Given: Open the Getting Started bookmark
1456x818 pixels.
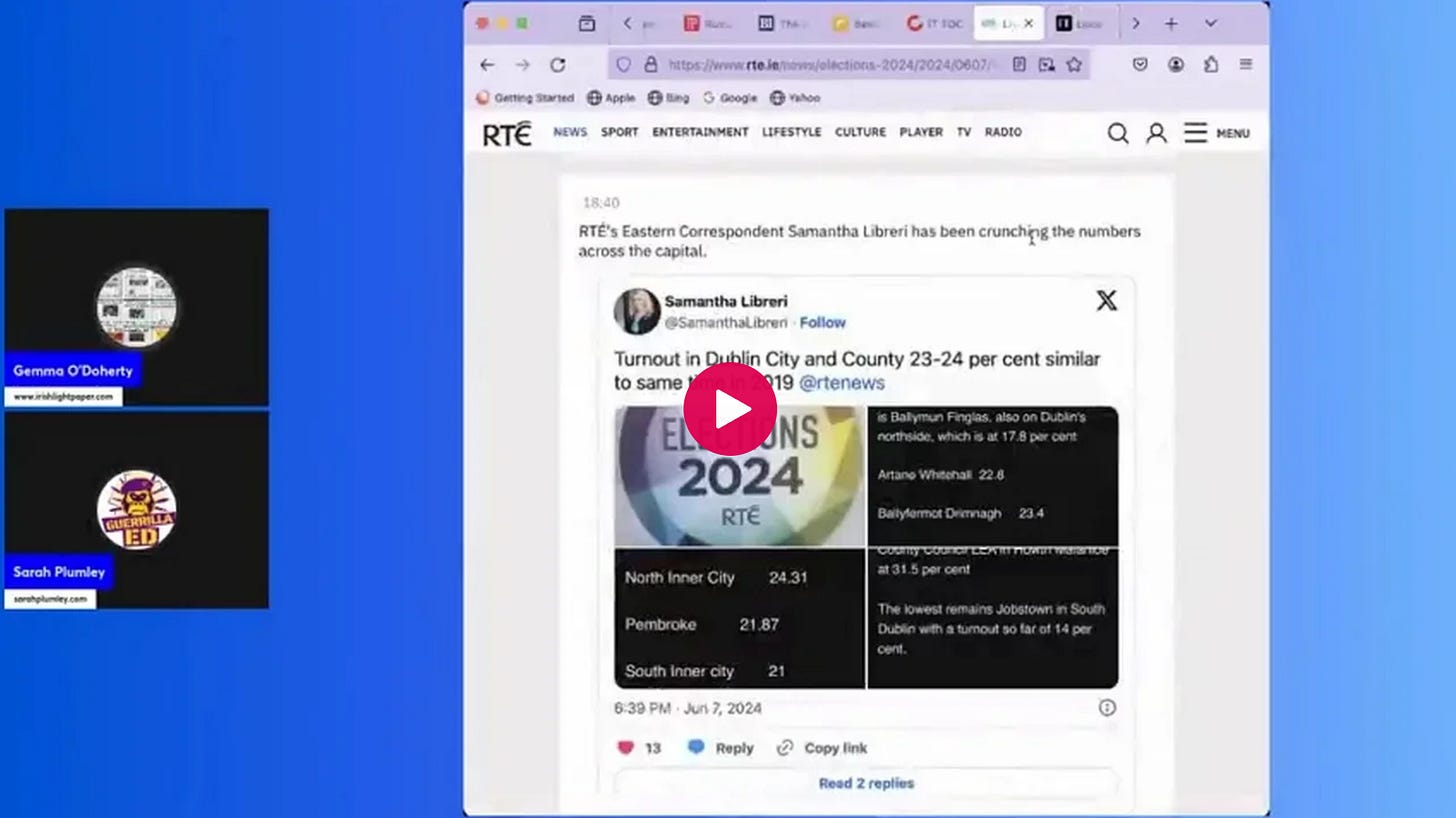Looking at the screenshot, I should point(525,98).
